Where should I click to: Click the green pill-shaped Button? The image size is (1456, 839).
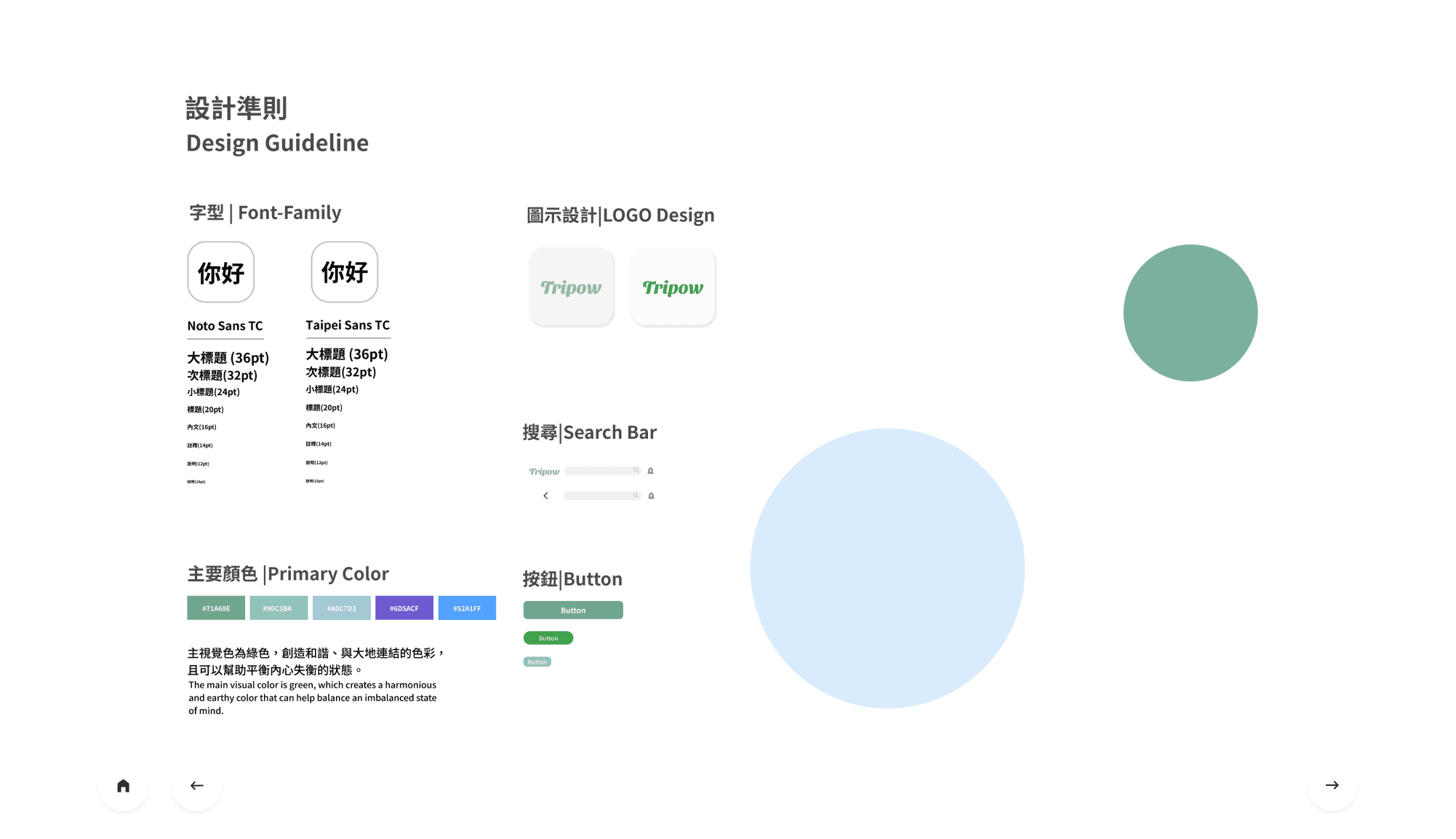[x=548, y=638]
